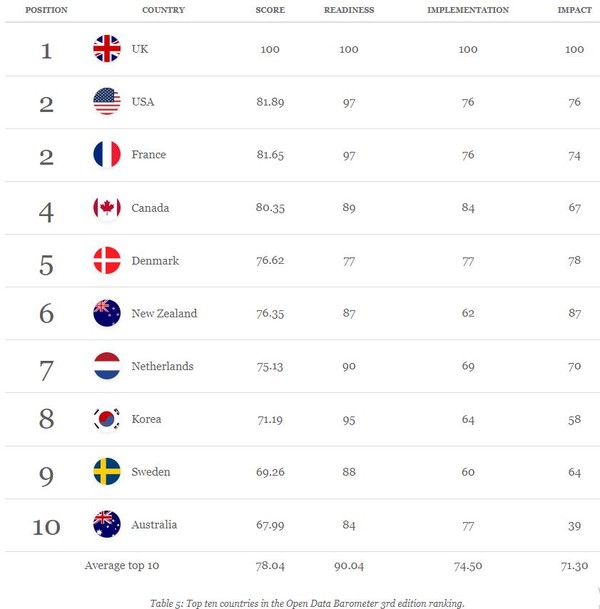This screenshot has height=609, width=600.
Task: Select the Korea flag icon
Action: click(x=106, y=419)
